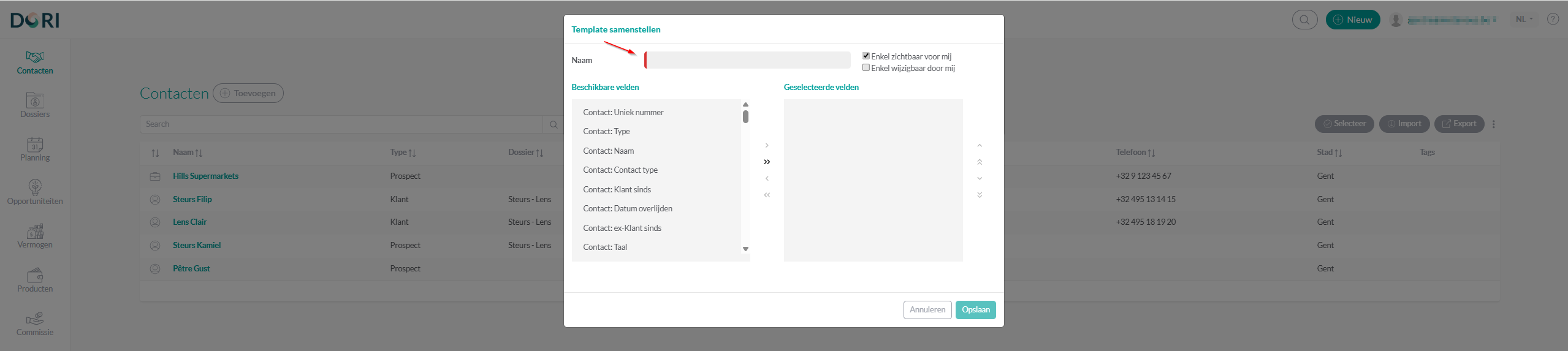Move selected field to right with single arrow
Screen dimensions: 1568x351
coord(767,145)
